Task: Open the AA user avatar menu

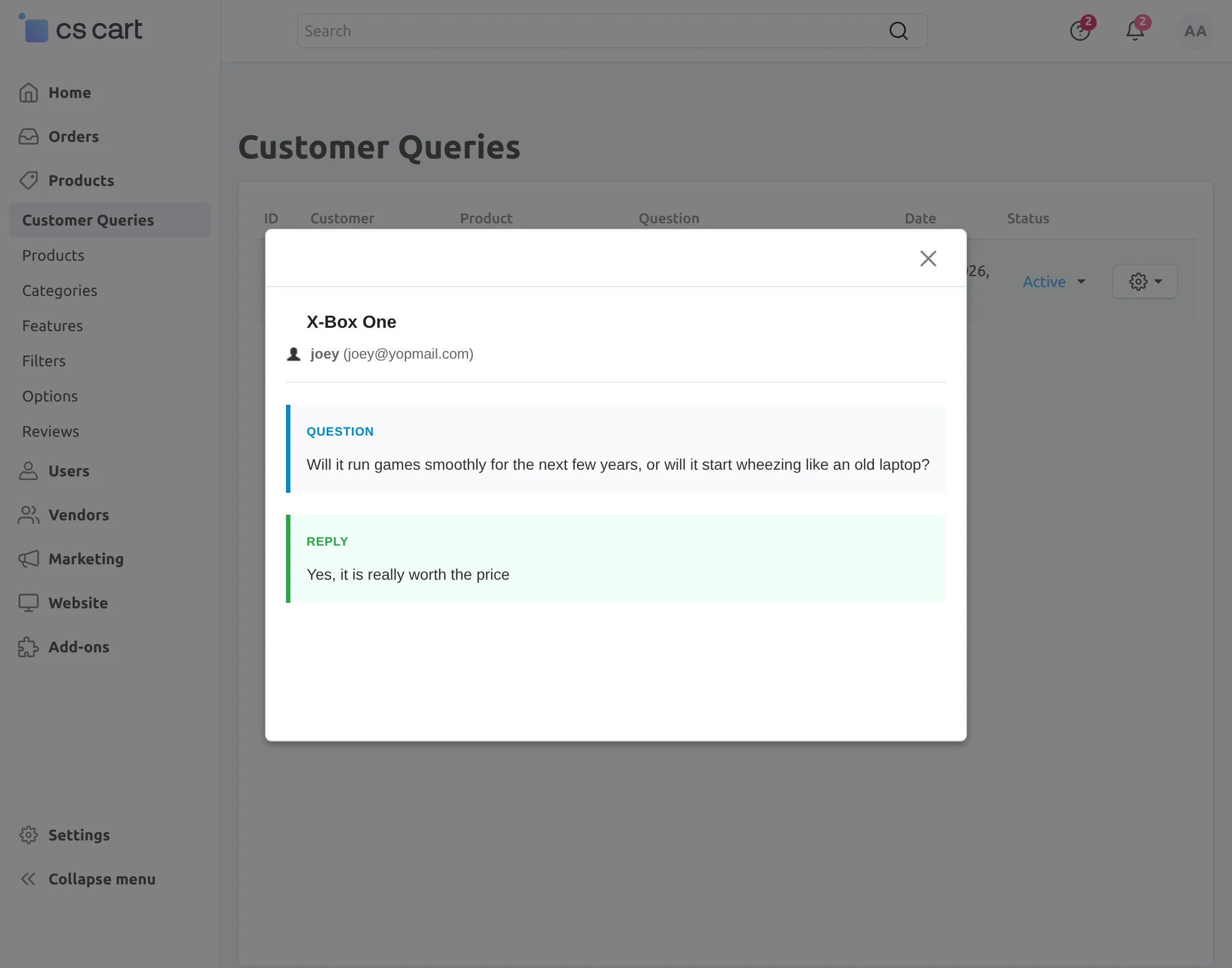Action: tap(1195, 31)
